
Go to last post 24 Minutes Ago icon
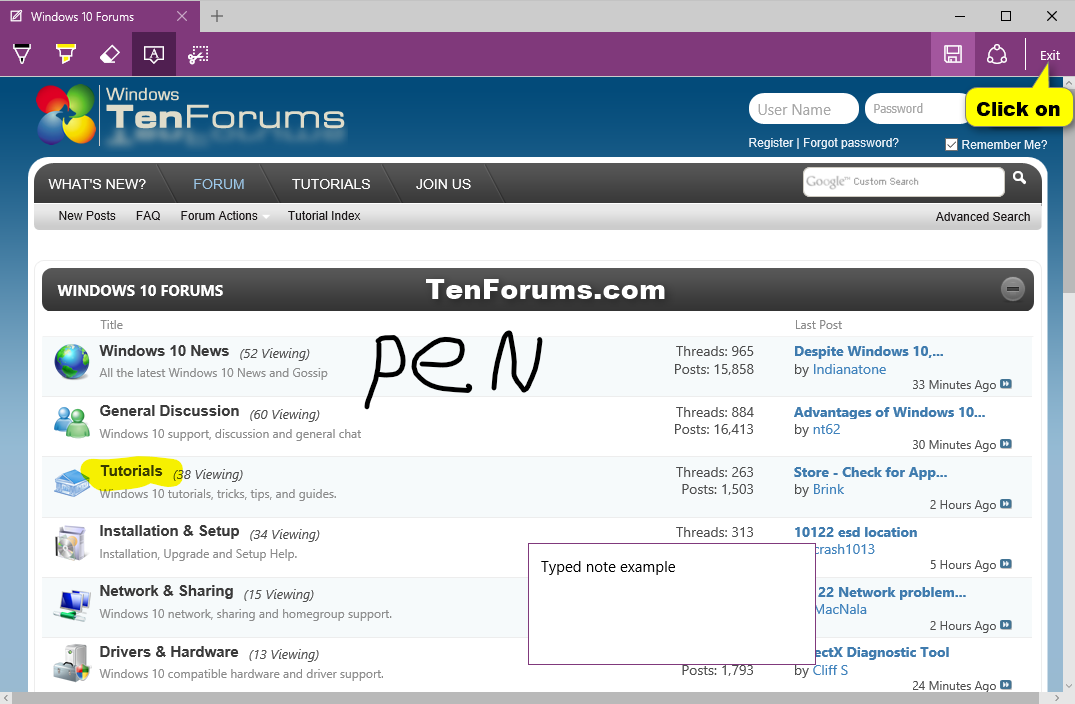coord(1006,685)
